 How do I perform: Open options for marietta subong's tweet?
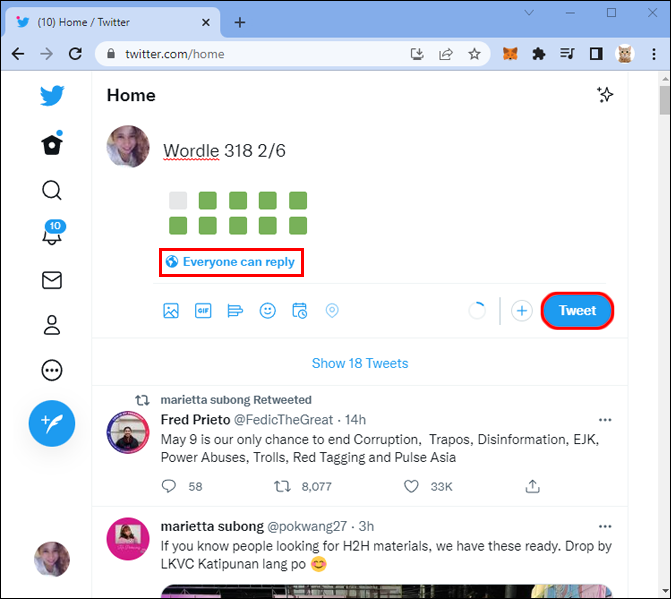coord(605,526)
